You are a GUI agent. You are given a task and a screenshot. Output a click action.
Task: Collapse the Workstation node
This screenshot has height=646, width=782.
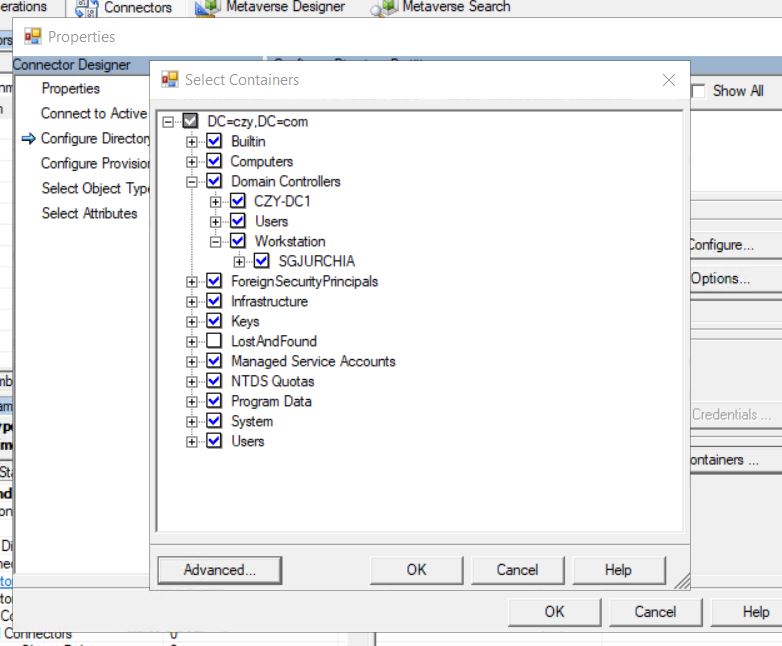click(215, 242)
